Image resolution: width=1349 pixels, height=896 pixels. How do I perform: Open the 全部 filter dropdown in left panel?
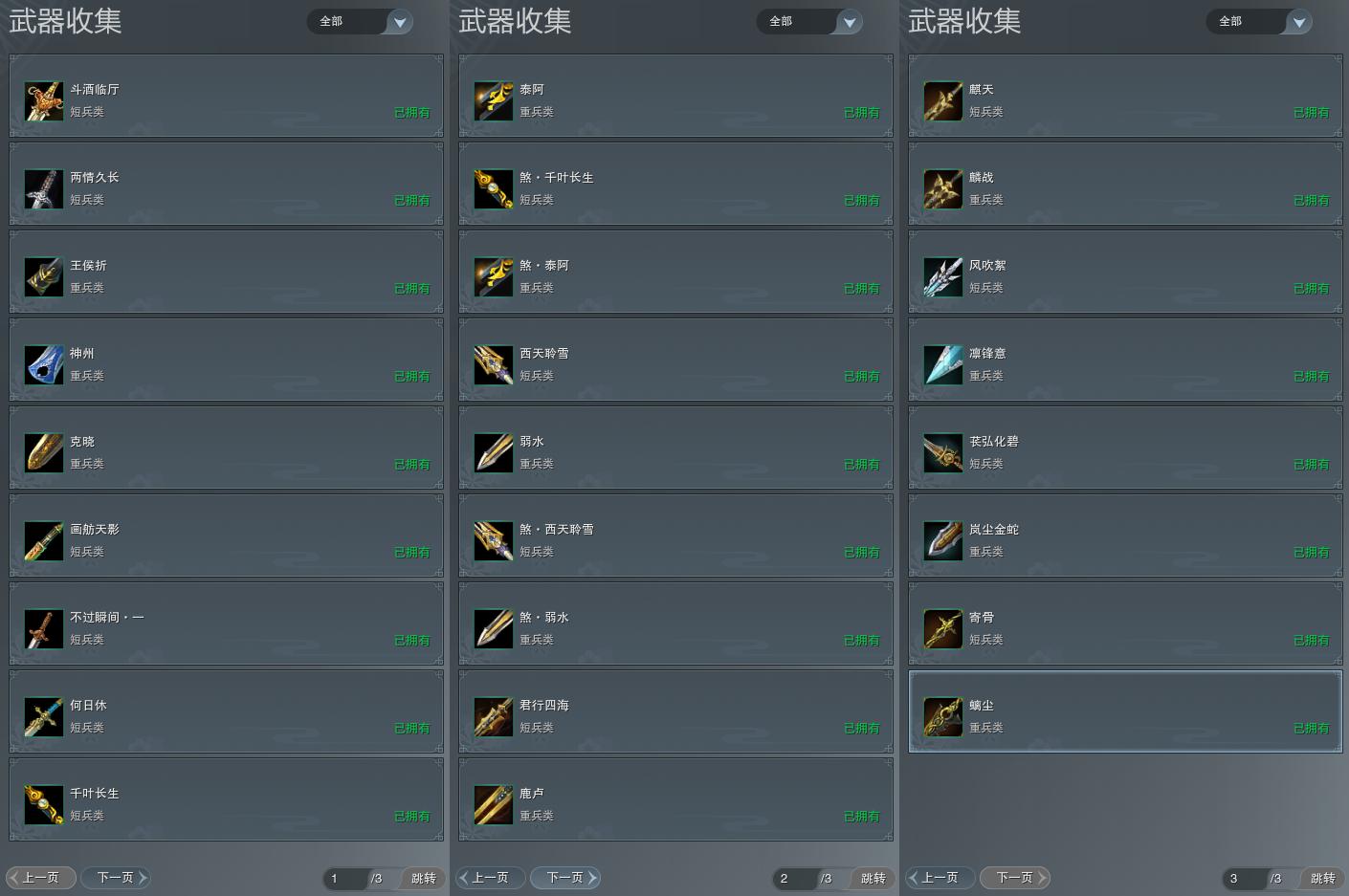(360, 21)
